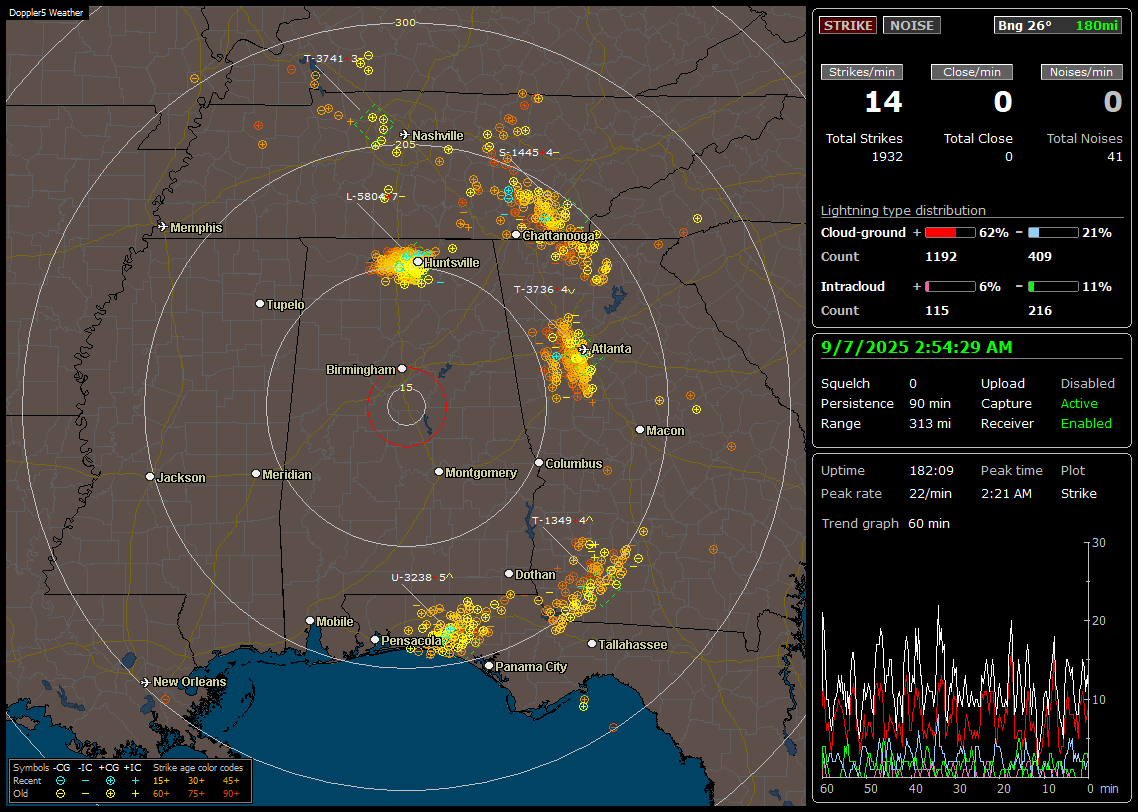Click the symbols legend box

click(130, 780)
